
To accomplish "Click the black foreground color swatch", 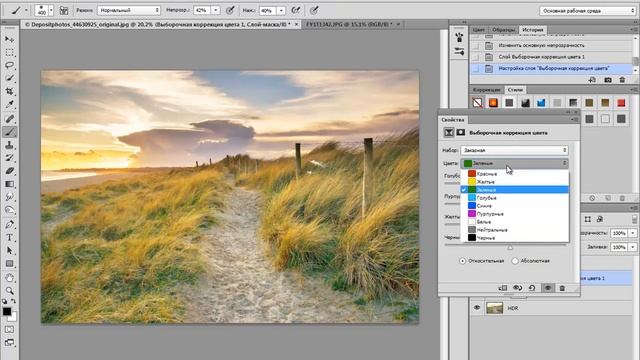I will (7, 311).
